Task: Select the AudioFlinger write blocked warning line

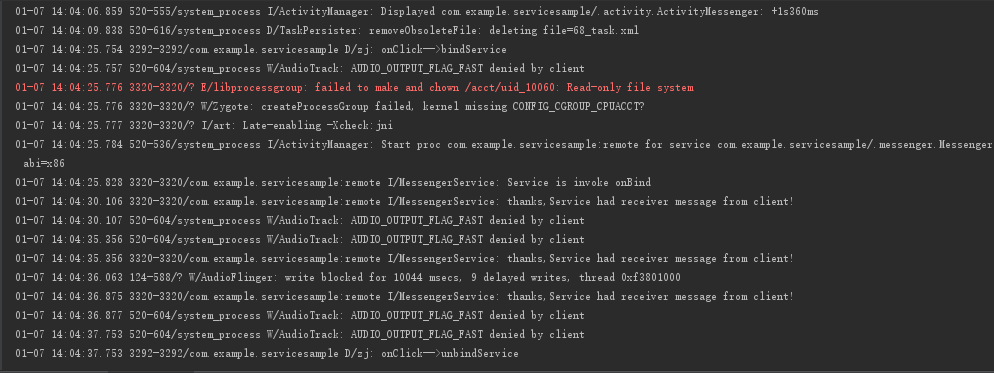Action: (x=348, y=277)
